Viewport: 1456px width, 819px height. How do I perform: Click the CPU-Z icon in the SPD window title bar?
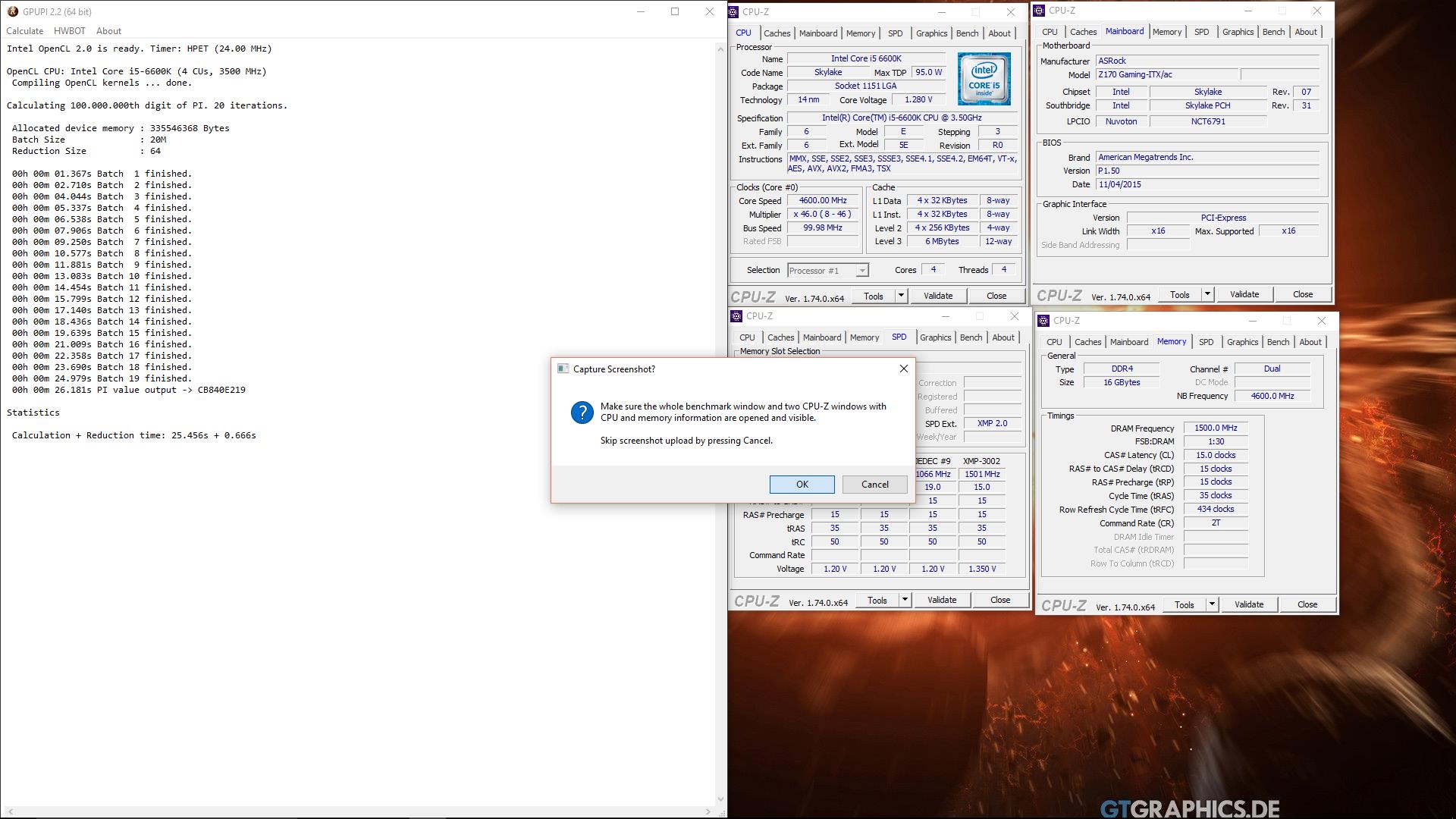736,316
